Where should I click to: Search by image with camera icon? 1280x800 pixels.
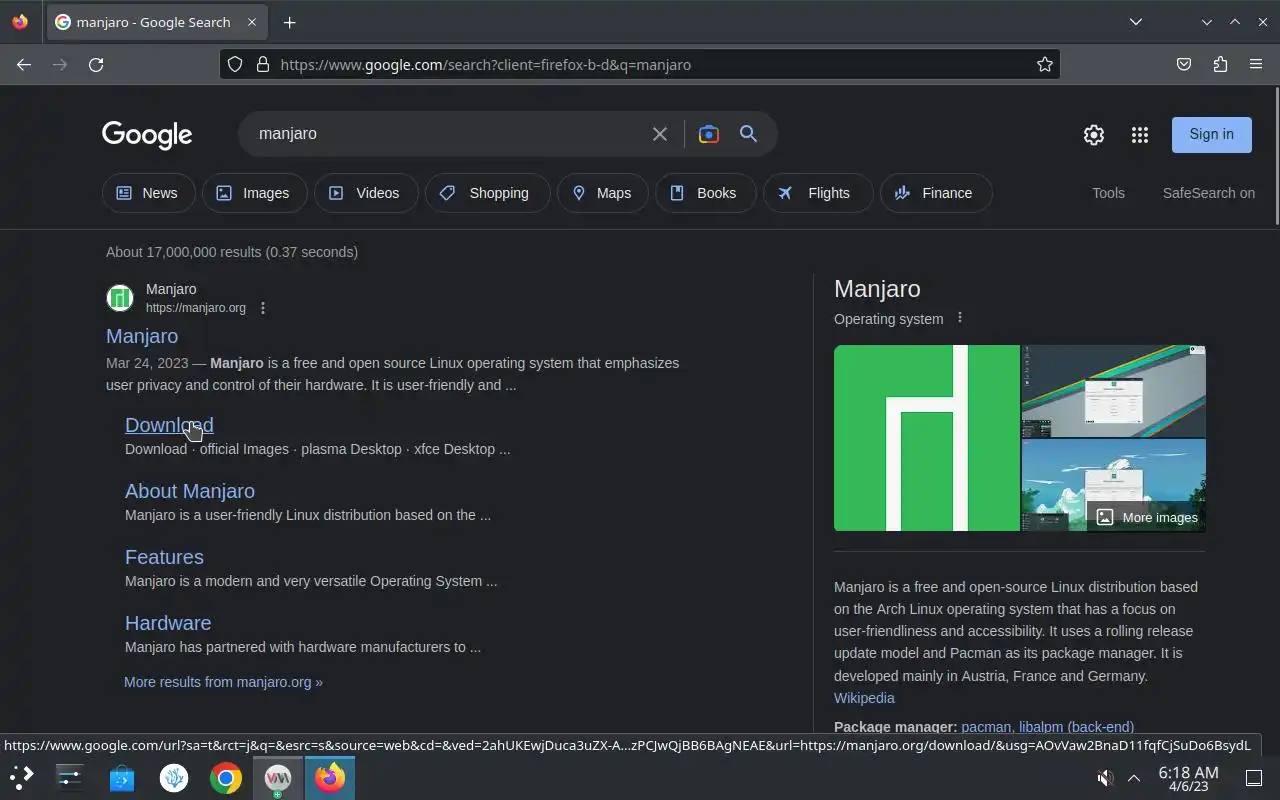pos(709,134)
